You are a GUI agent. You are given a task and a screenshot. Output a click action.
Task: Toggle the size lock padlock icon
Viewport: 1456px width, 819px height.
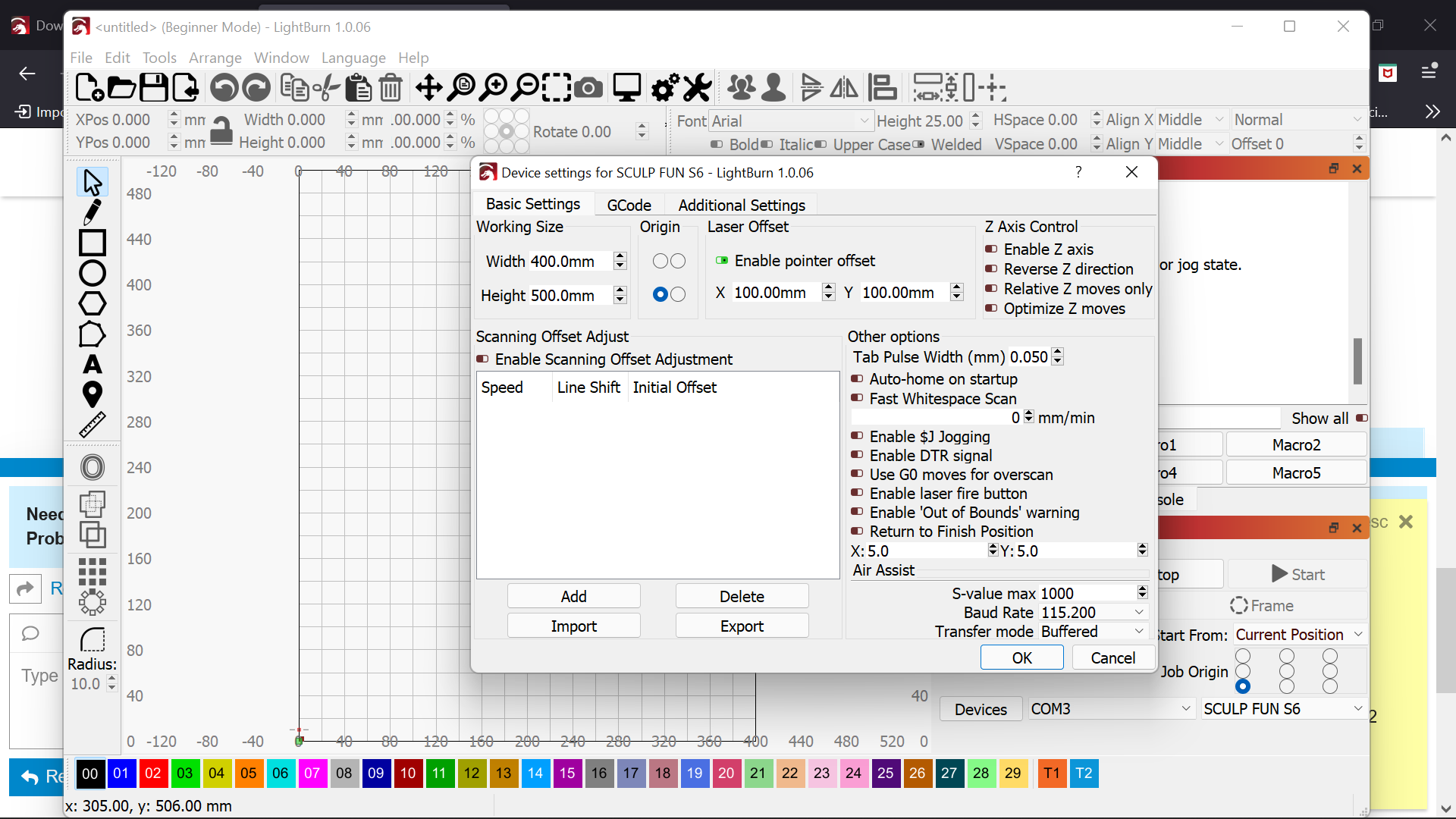coord(221,130)
